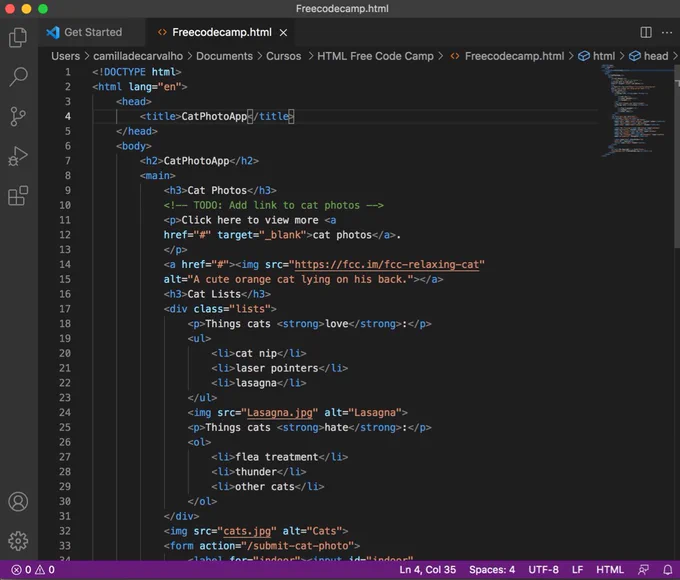Click the html lang="en" tag line
The image size is (680, 580).
pyautogui.click(x=140, y=87)
